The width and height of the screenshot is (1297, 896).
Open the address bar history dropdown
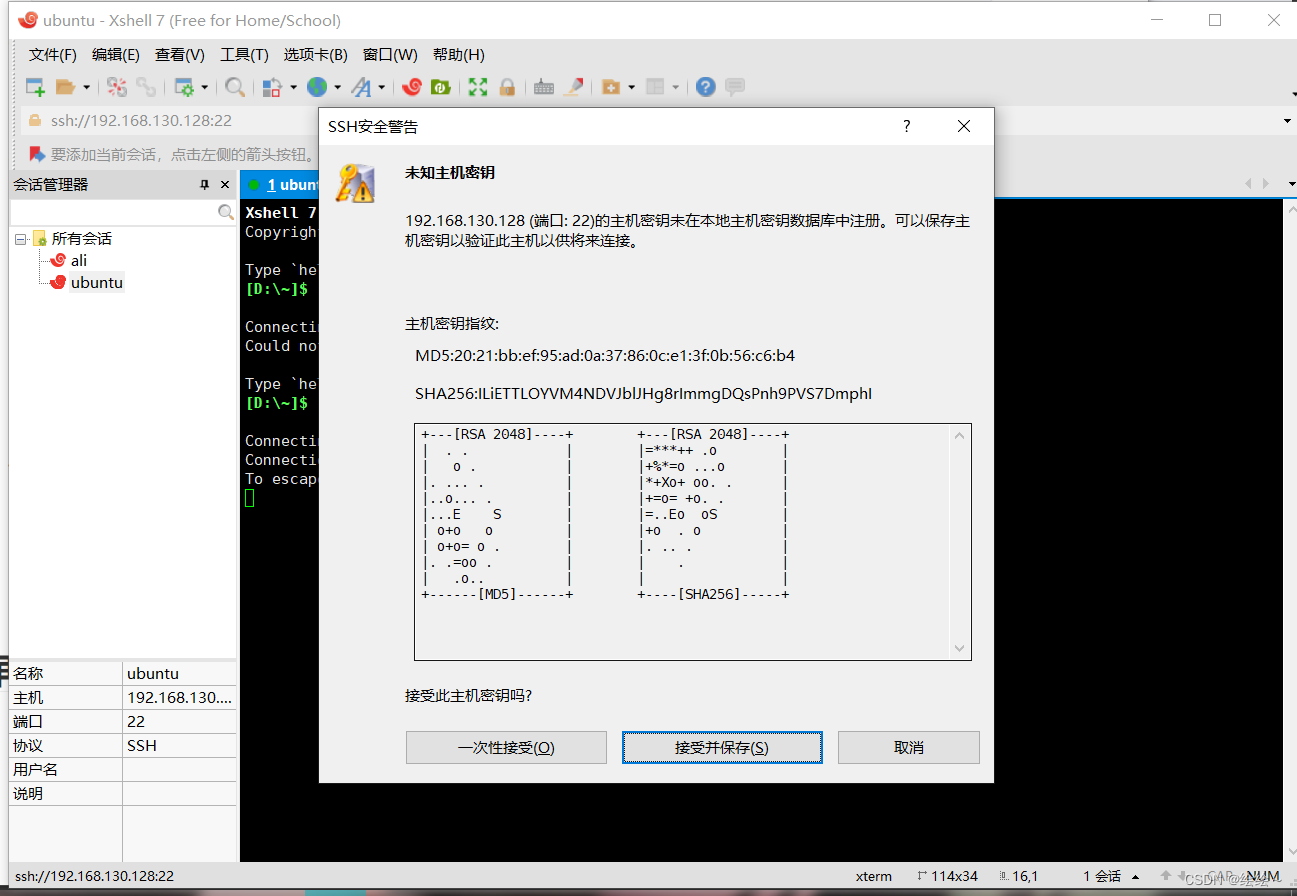click(1286, 121)
